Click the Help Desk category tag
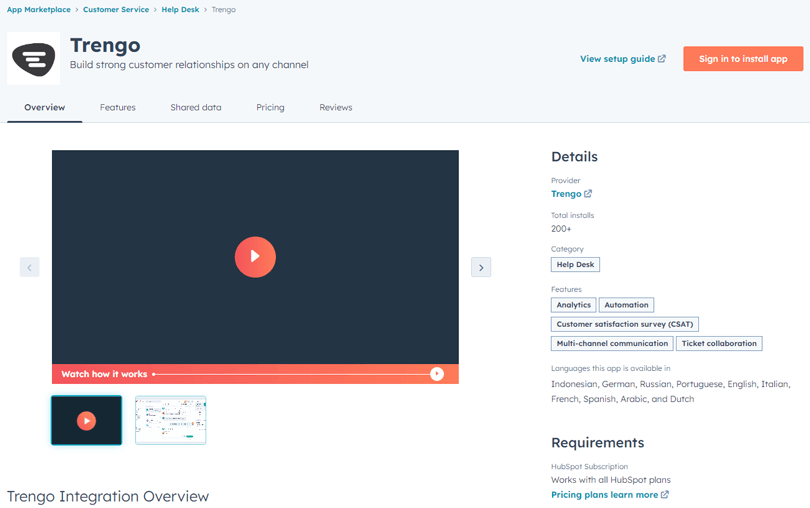The width and height of the screenshot is (810, 508). pyautogui.click(x=575, y=265)
